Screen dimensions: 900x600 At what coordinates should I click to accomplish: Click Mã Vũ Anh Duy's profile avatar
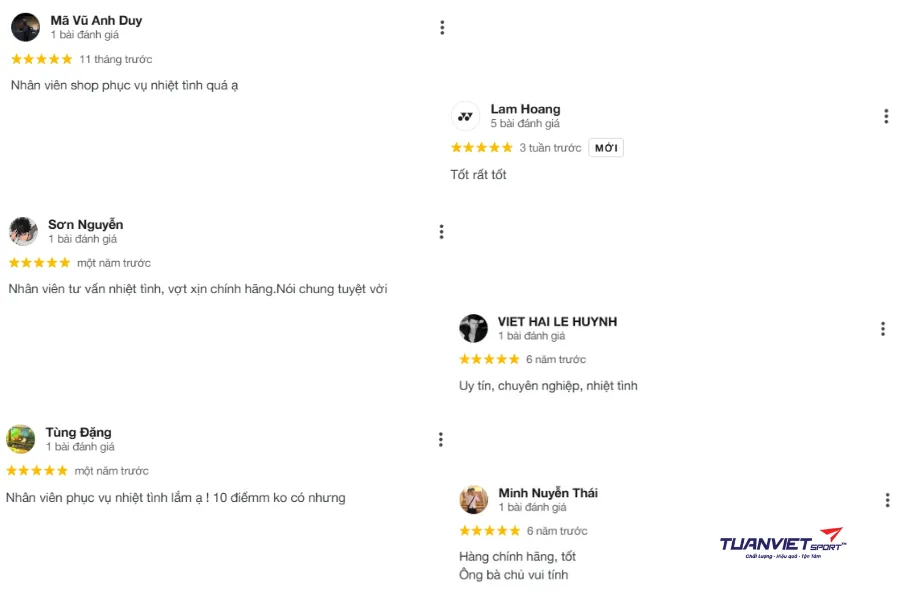[25, 27]
